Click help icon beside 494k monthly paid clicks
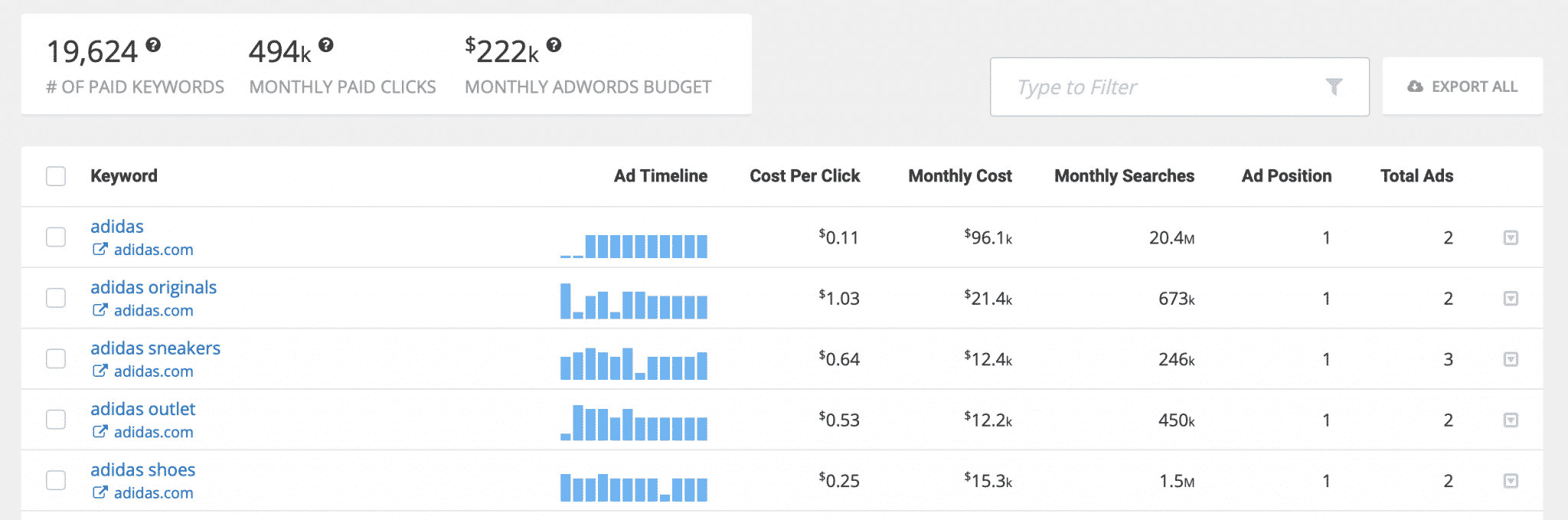The image size is (1568, 520). (326, 45)
